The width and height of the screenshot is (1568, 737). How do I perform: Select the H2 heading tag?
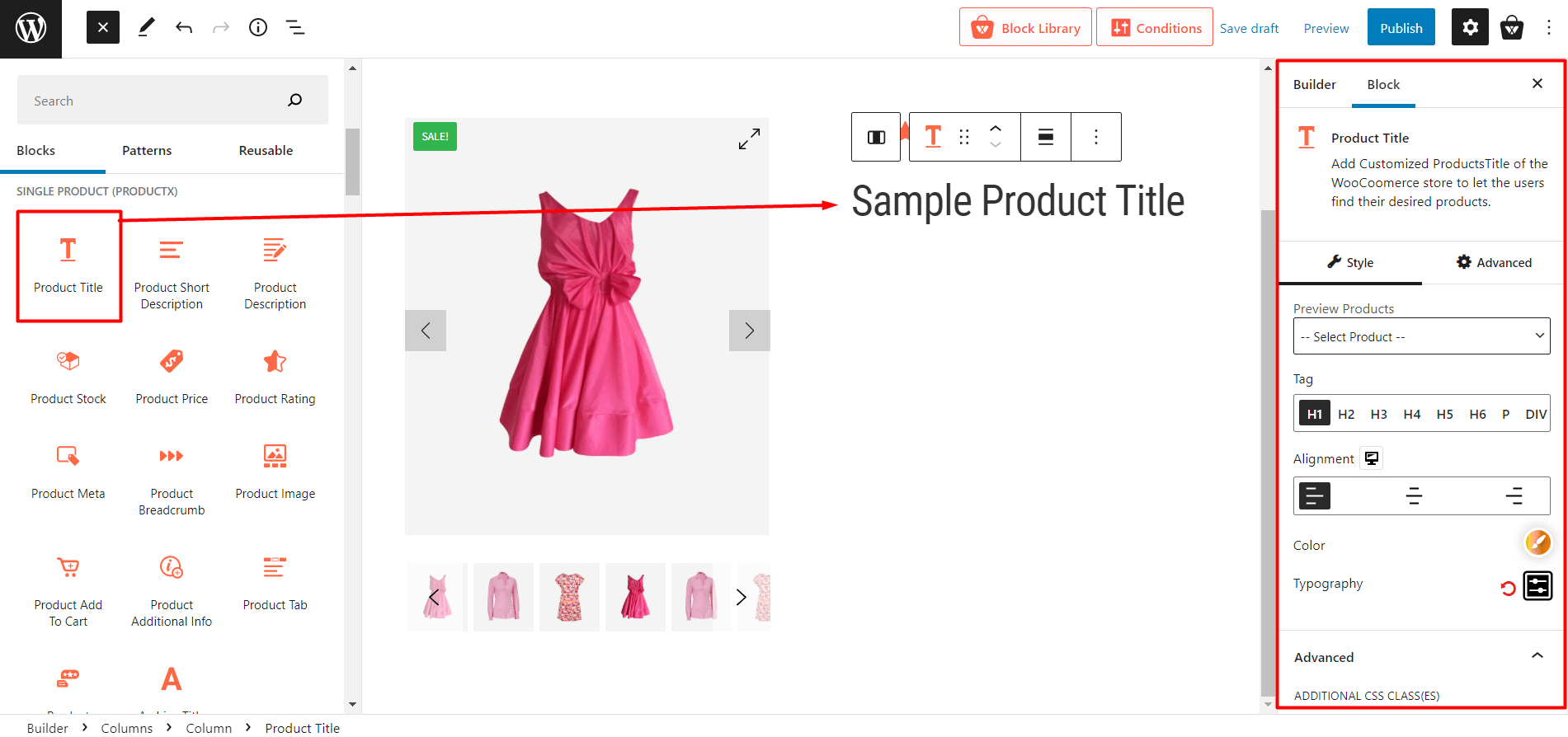click(x=1346, y=413)
